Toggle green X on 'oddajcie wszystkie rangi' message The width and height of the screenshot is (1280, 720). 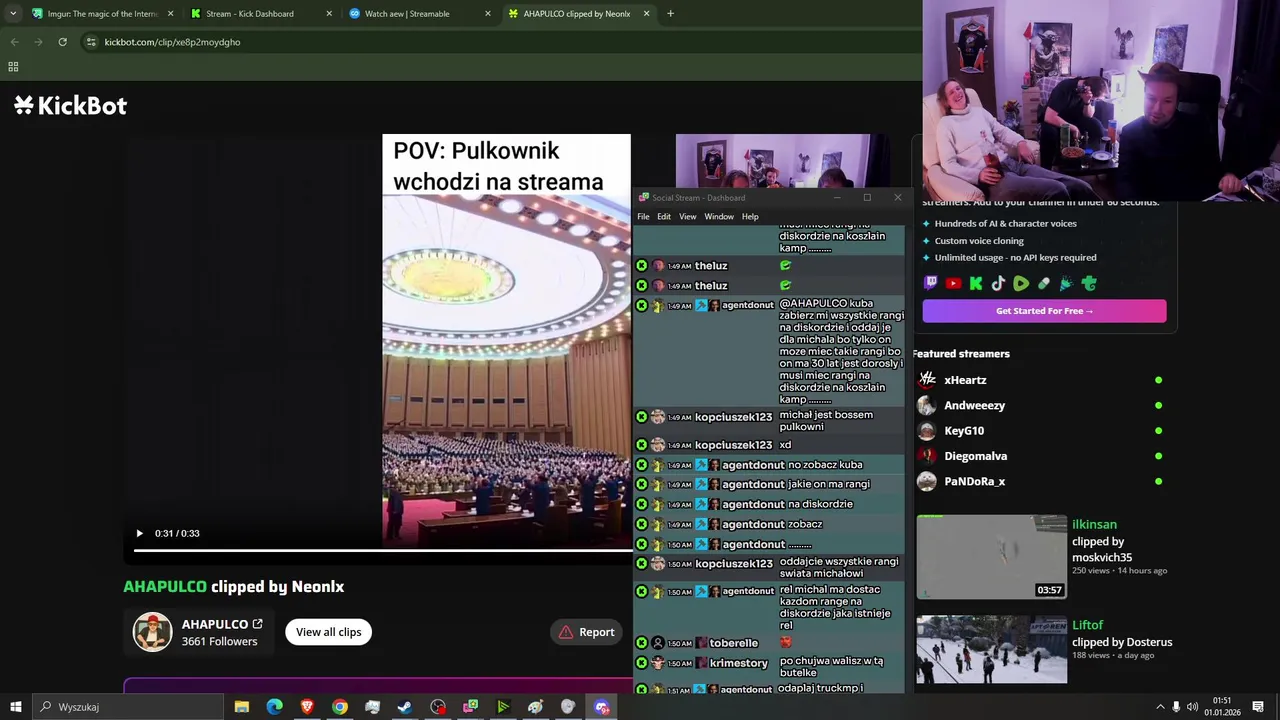point(642,564)
